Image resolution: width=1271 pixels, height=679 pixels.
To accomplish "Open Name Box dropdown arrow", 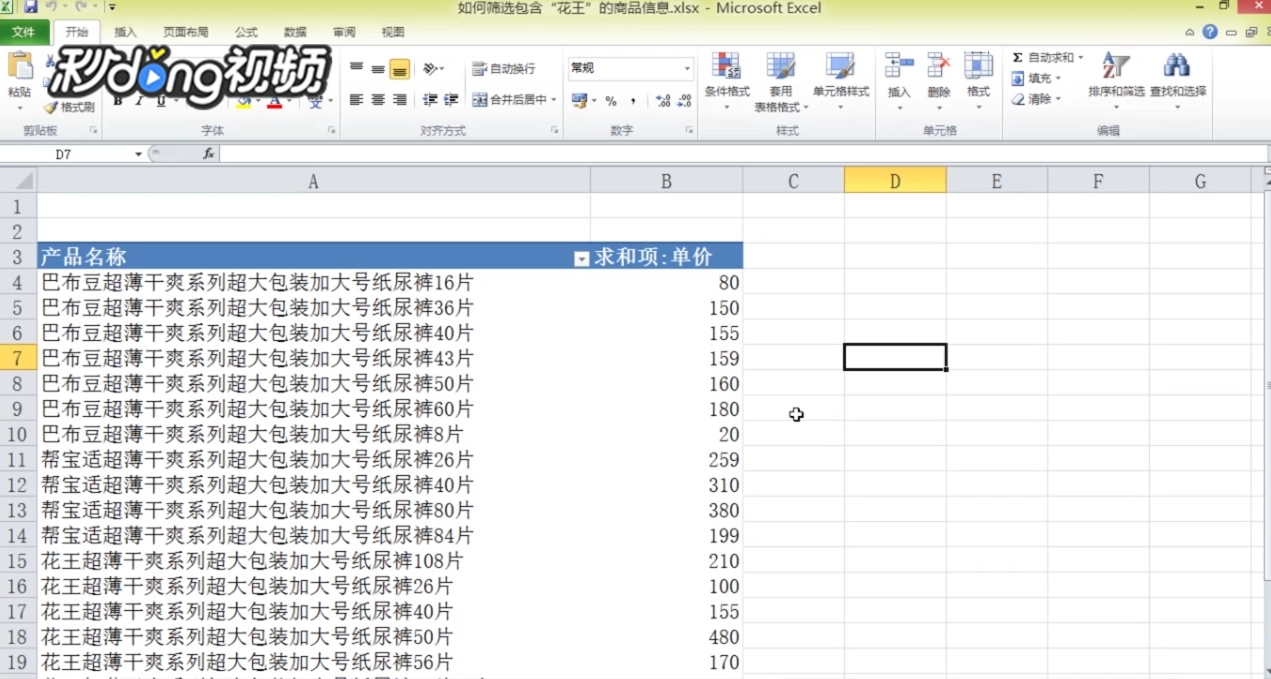I will click(139, 154).
